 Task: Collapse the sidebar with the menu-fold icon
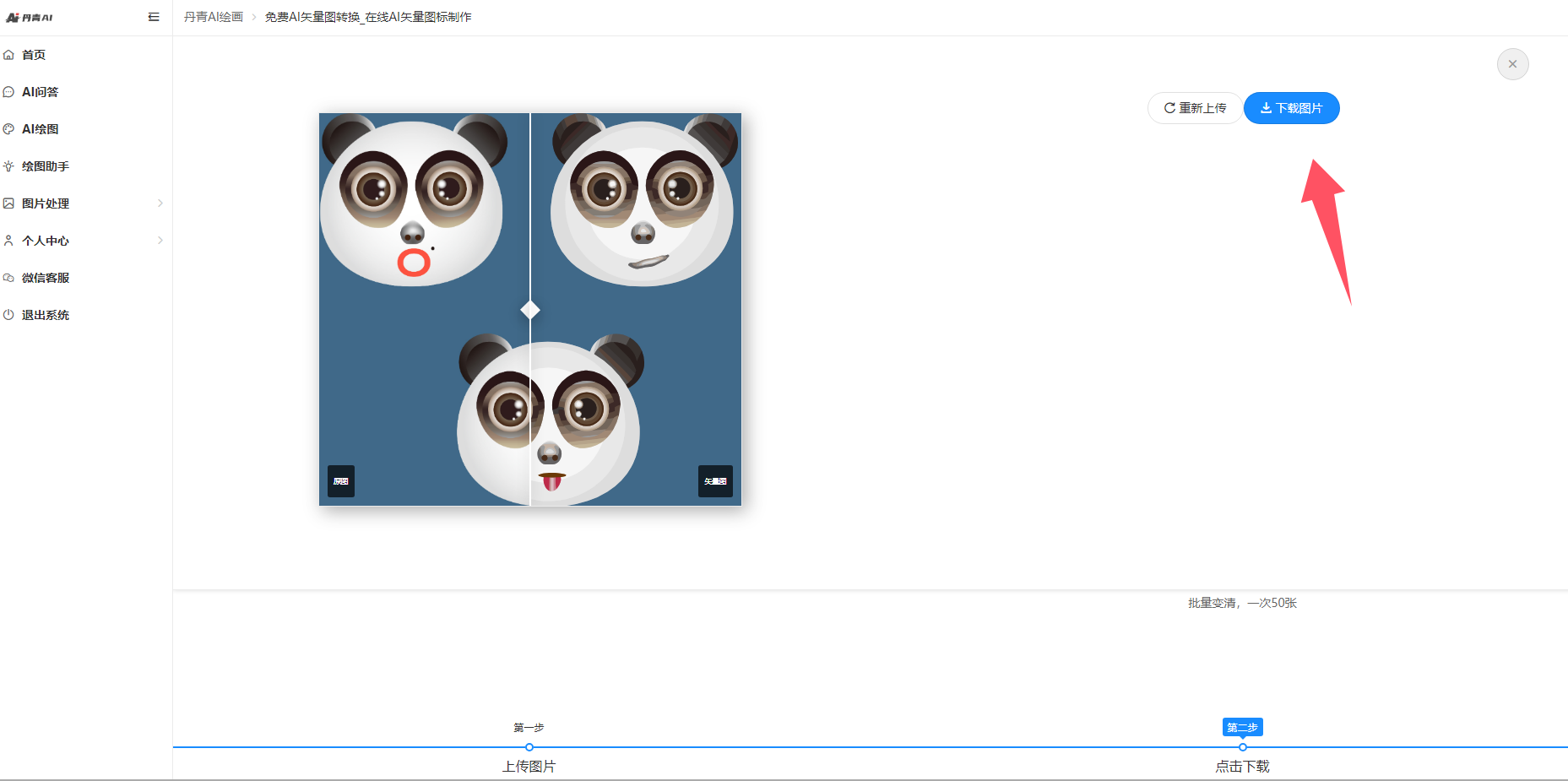click(x=154, y=17)
